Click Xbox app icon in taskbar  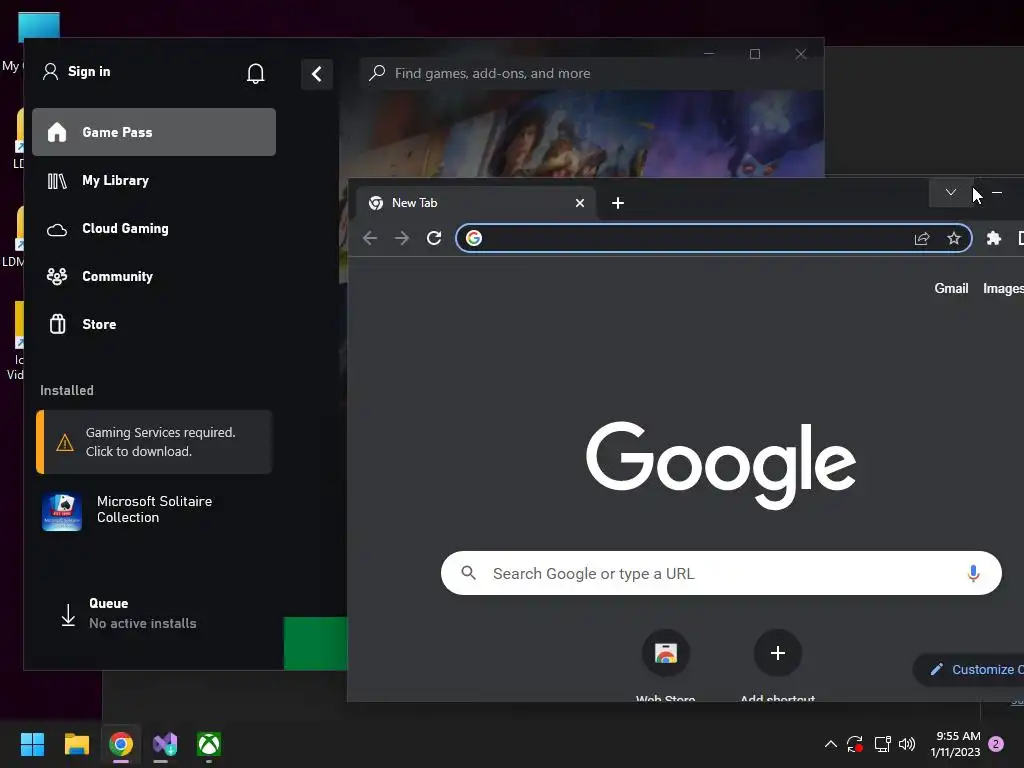209,744
